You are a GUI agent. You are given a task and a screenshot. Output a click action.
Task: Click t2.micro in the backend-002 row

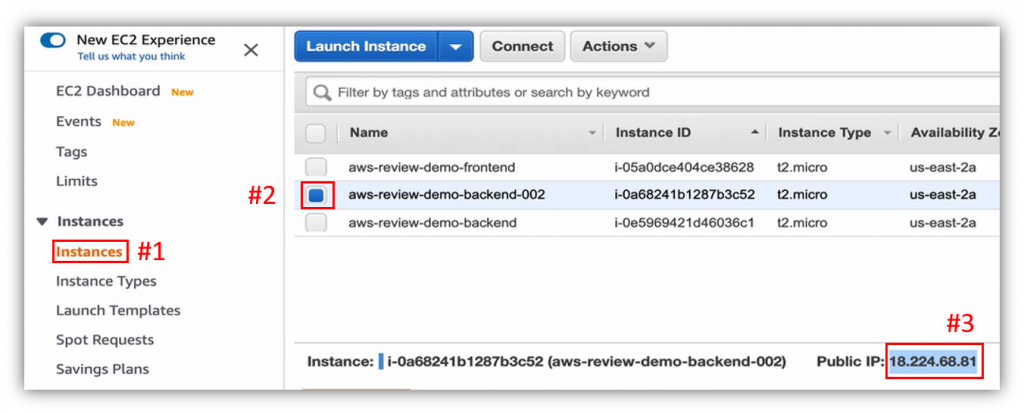click(x=802, y=195)
